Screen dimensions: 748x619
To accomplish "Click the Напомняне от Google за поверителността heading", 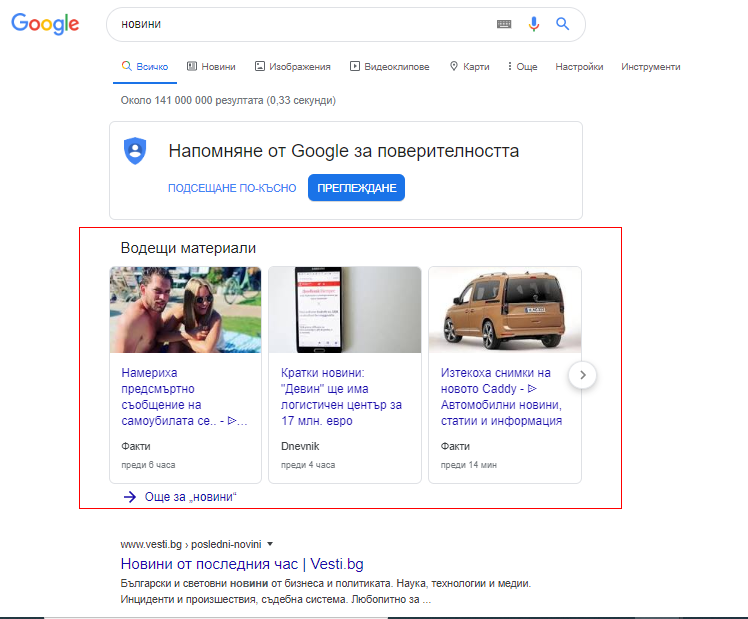I will 343,151.
